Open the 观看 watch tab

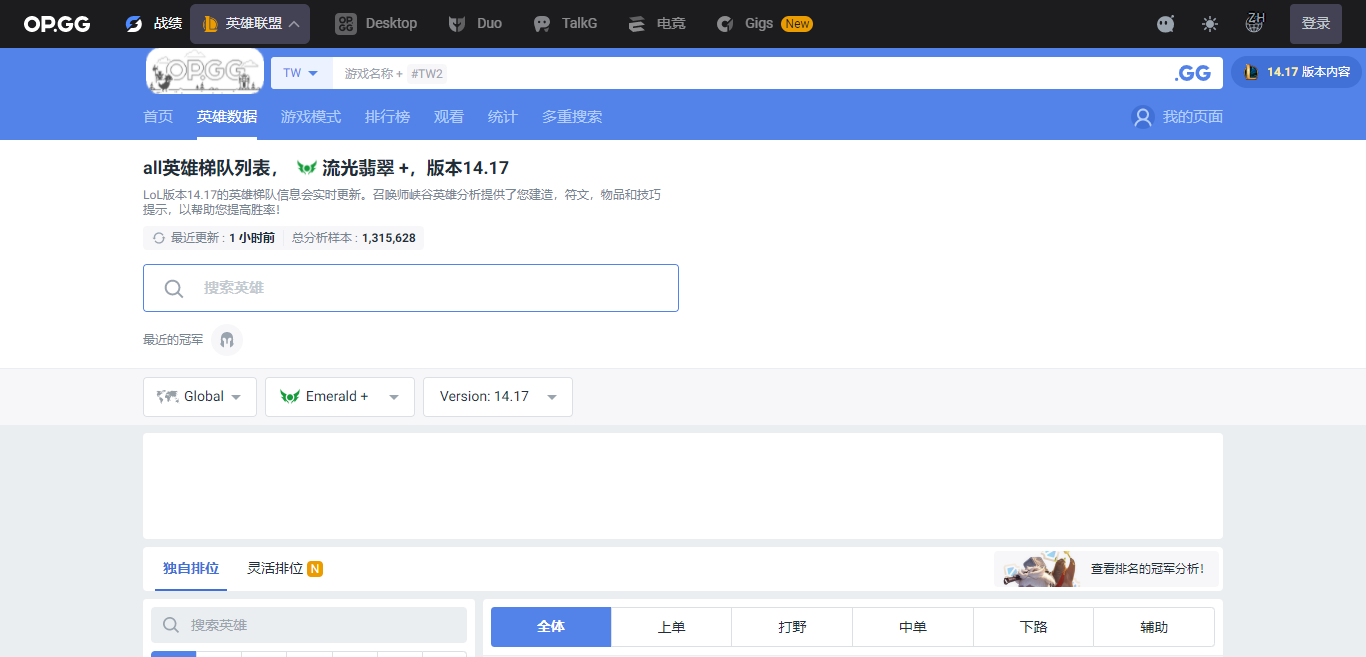coord(449,117)
